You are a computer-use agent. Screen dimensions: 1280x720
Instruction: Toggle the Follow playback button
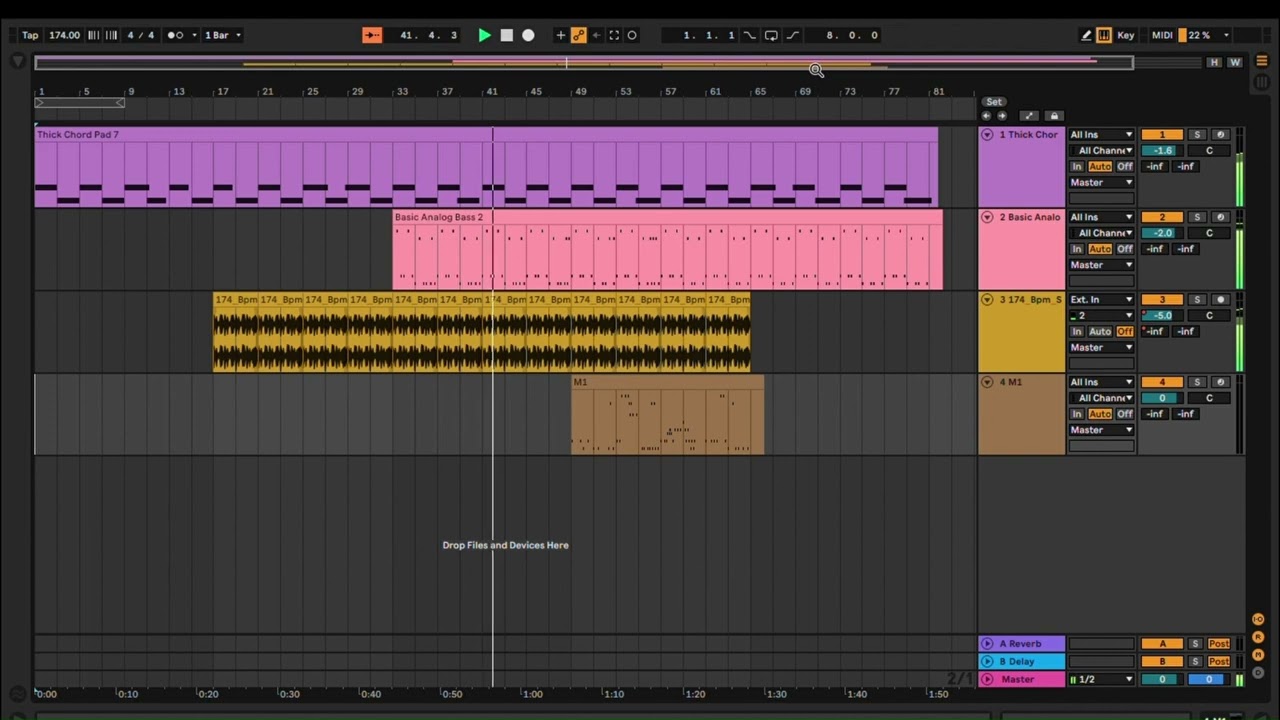click(372, 35)
